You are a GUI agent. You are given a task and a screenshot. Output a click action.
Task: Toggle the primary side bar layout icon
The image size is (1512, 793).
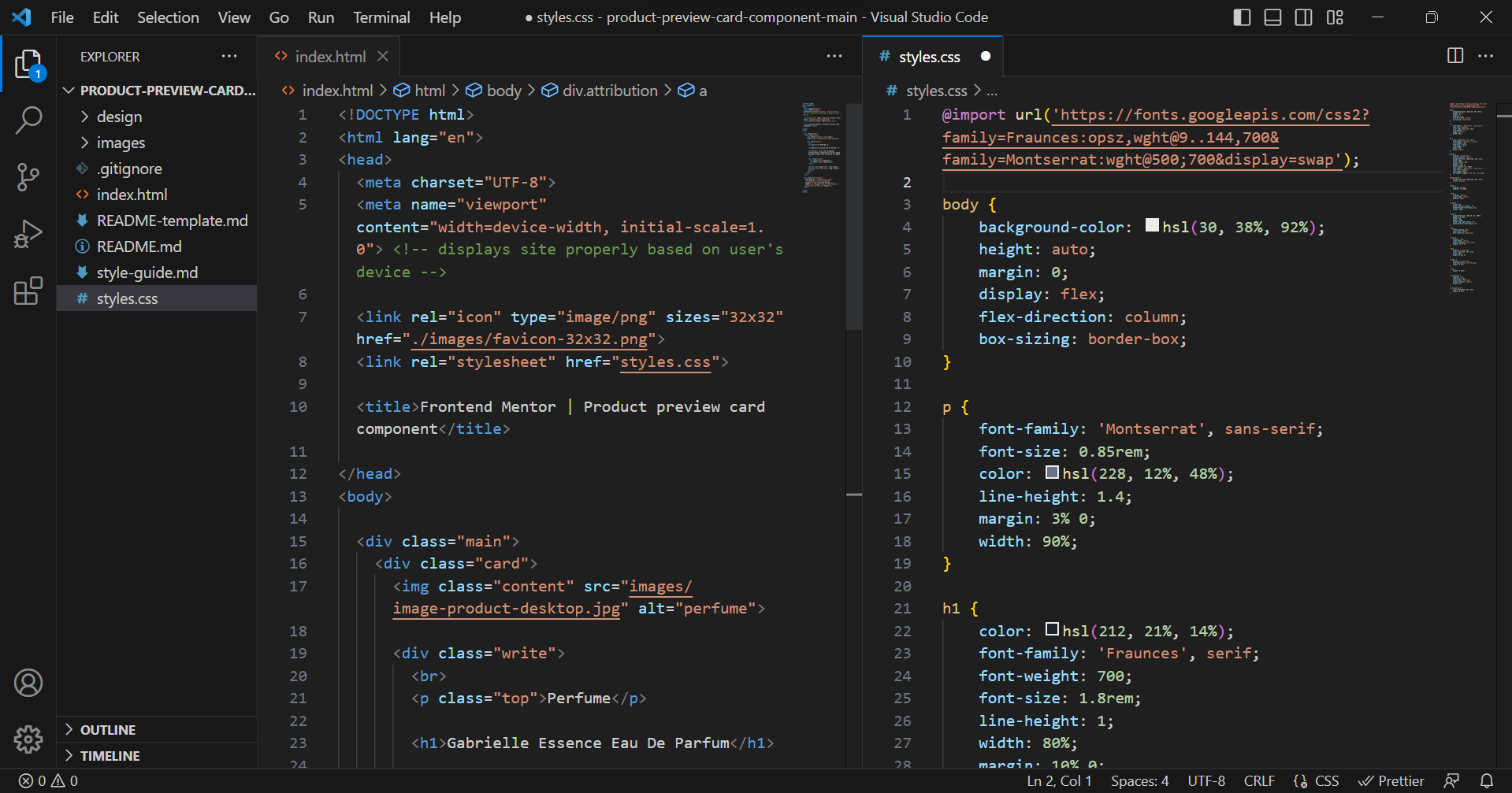[1242, 17]
